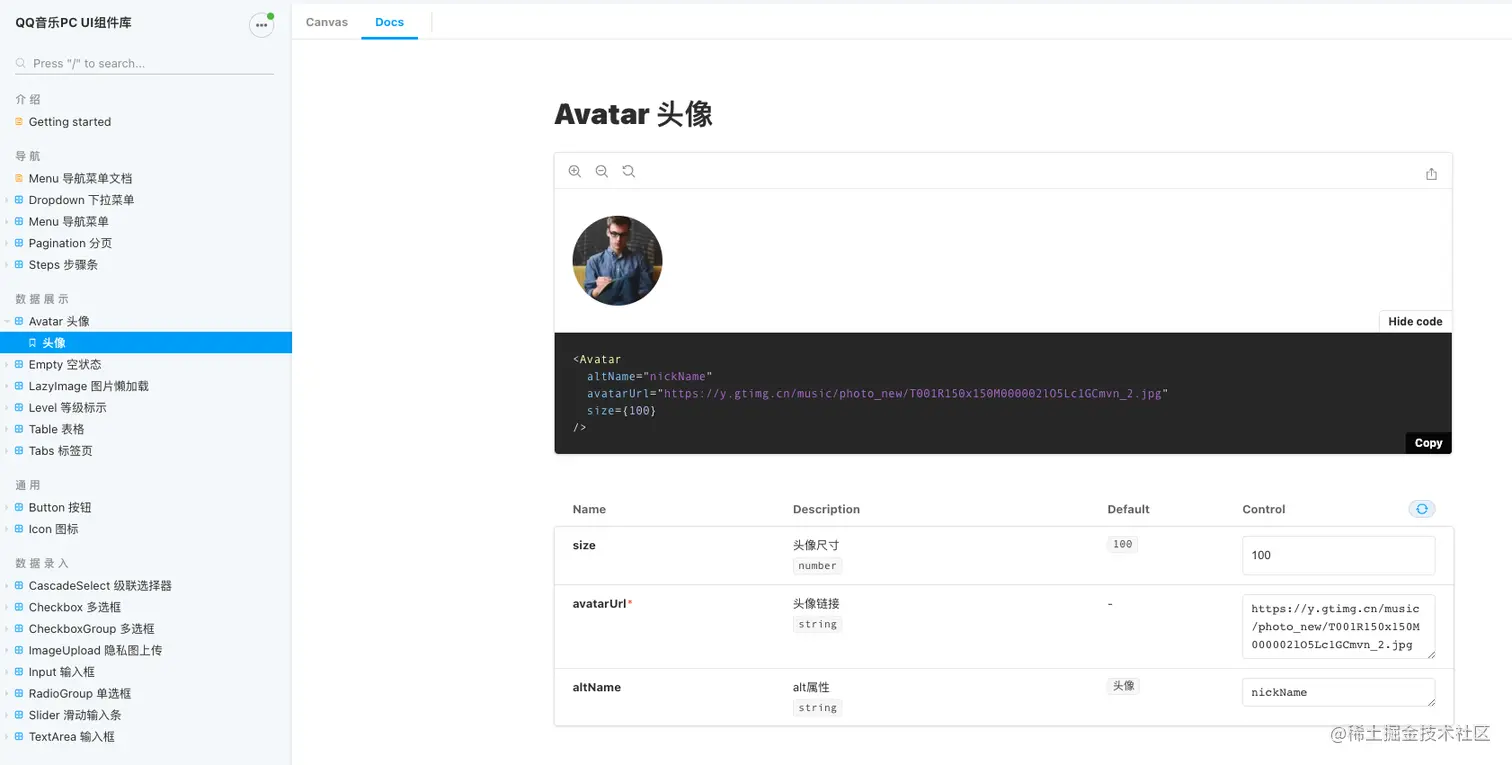Click the bookmark icon of 头像 story
Image resolution: width=1512 pixels, height=765 pixels.
[32, 343]
